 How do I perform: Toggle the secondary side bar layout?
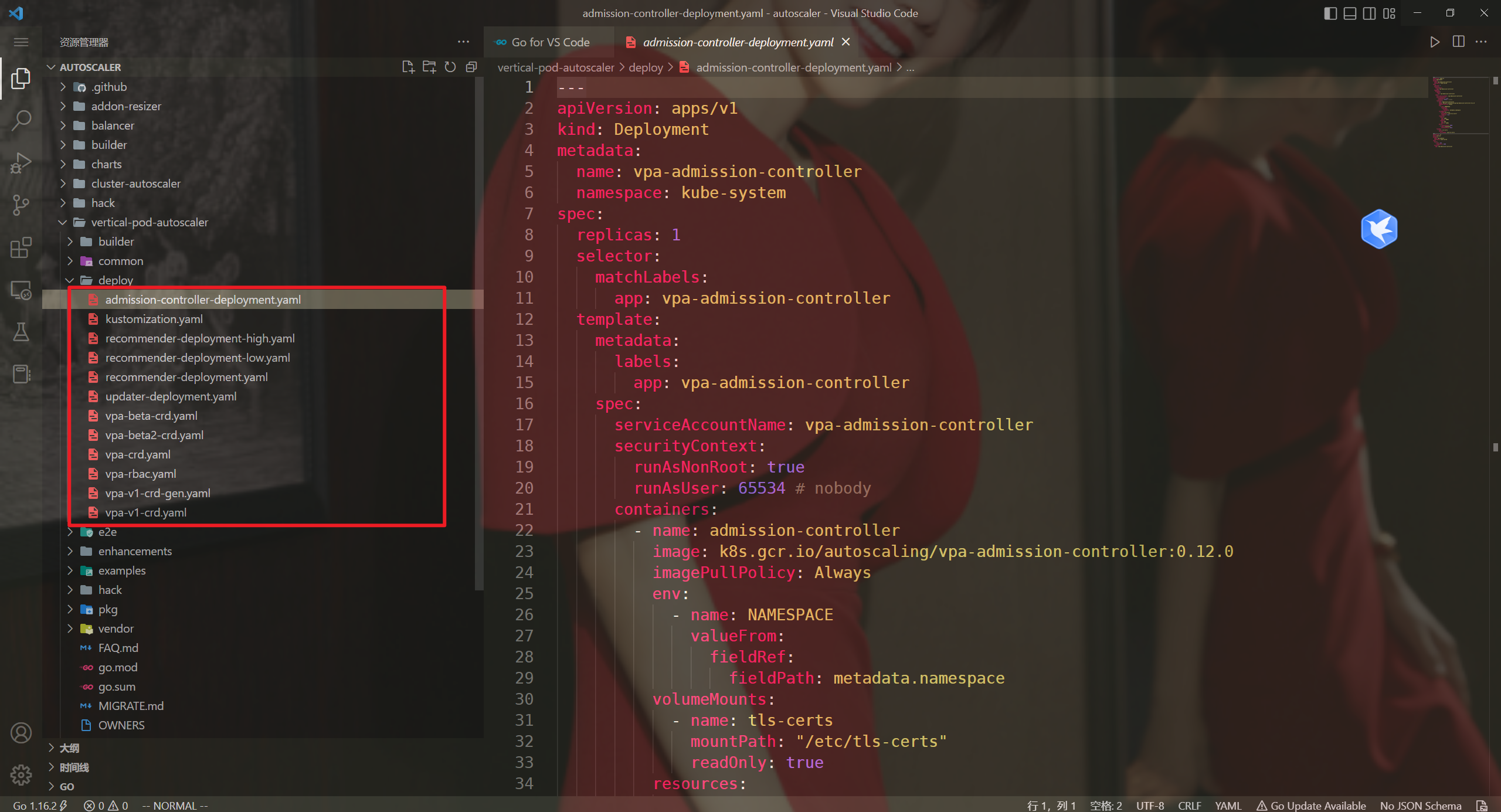1369,13
